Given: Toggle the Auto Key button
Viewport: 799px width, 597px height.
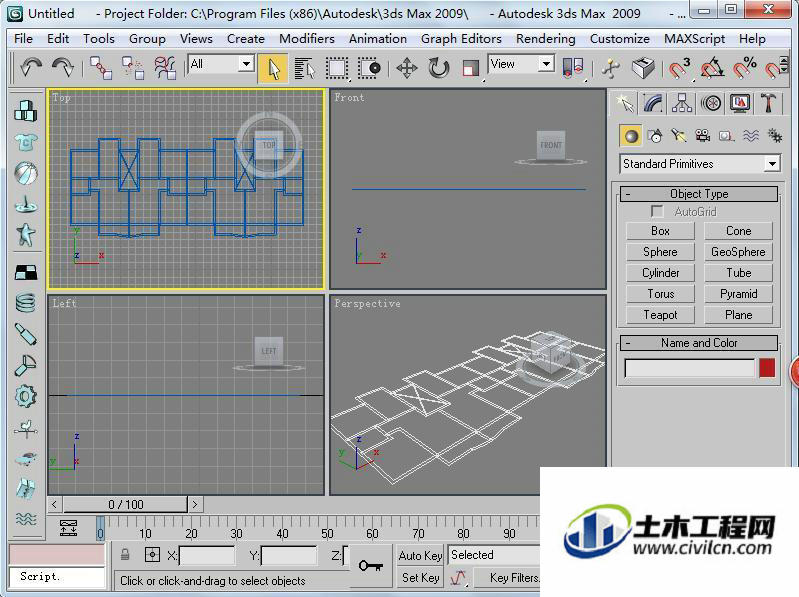Looking at the screenshot, I should [x=420, y=555].
